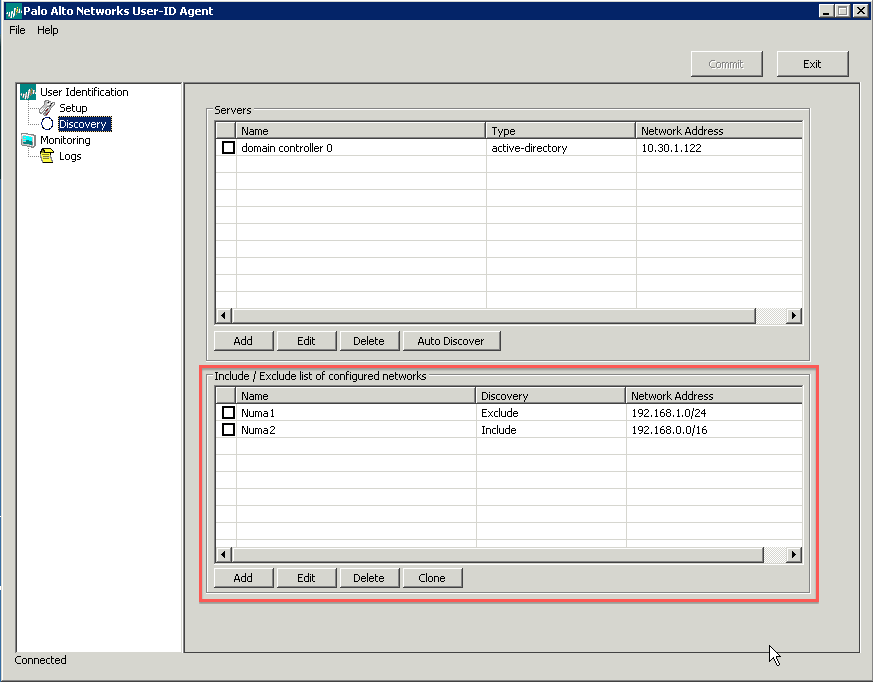Viewport: 873px width, 682px height.
Task: Click Auto Discover for servers
Action: coord(451,340)
